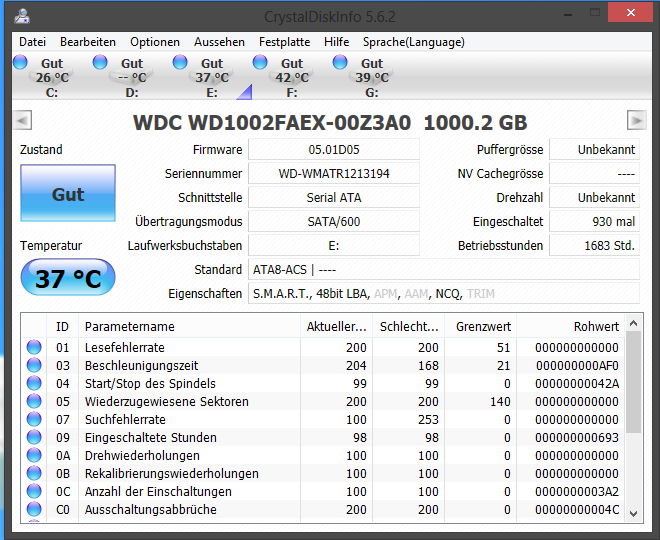Select drive D: in disk bar
Image resolution: width=660 pixels, height=540 pixels.
click(x=132, y=78)
